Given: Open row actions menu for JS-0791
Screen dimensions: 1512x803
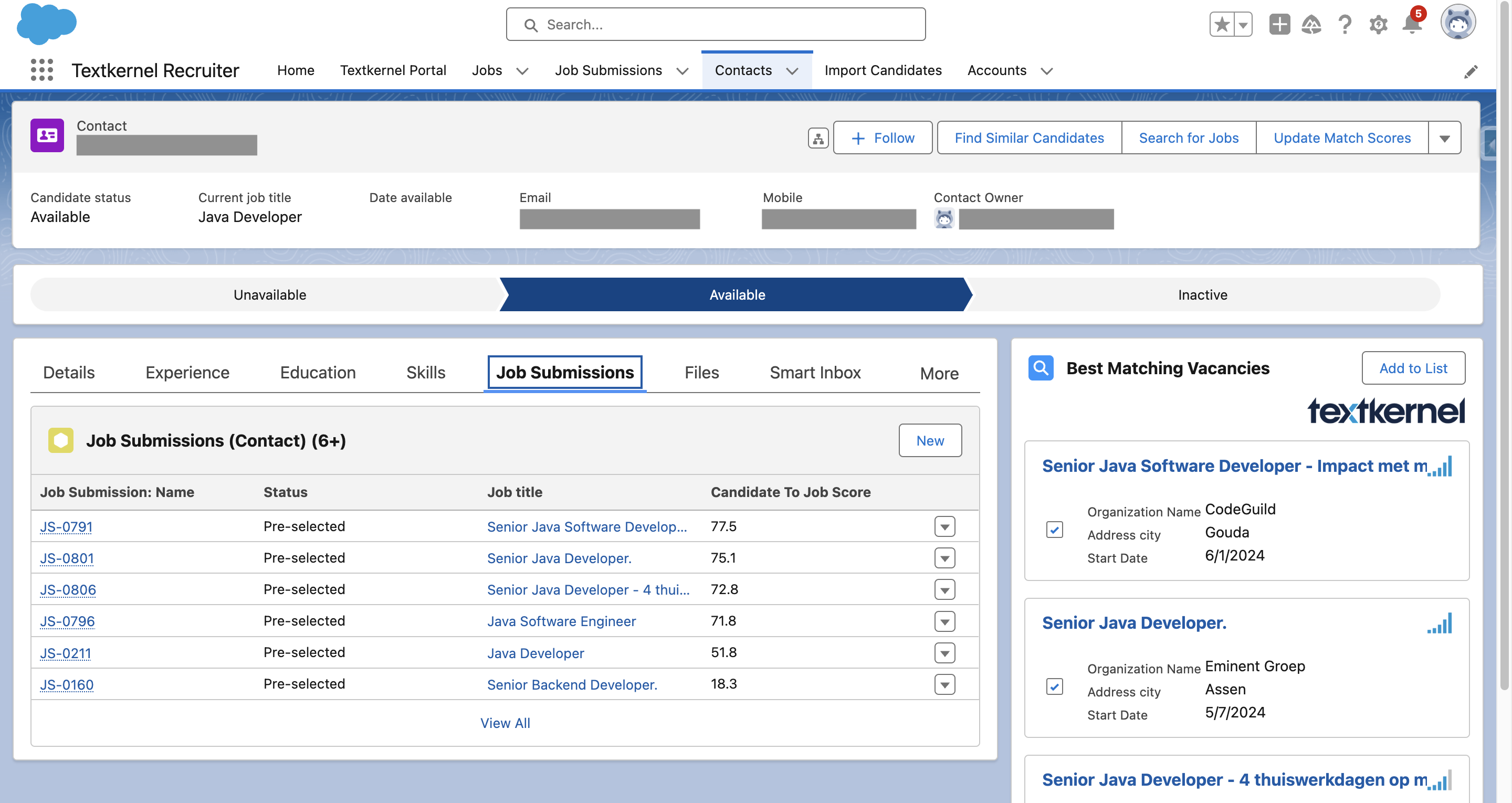Looking at the screenshot, I should pos(944,526).
